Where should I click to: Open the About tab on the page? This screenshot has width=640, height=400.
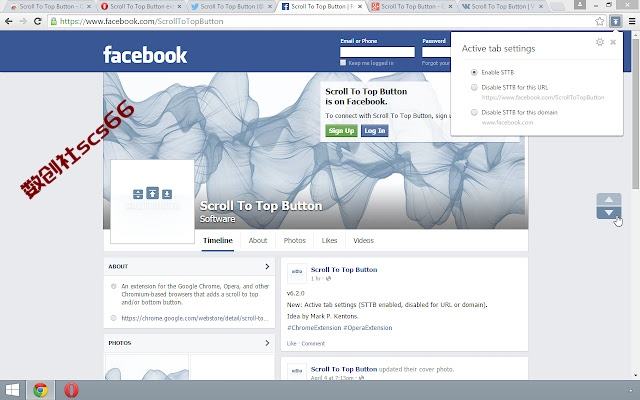(258, 240)
